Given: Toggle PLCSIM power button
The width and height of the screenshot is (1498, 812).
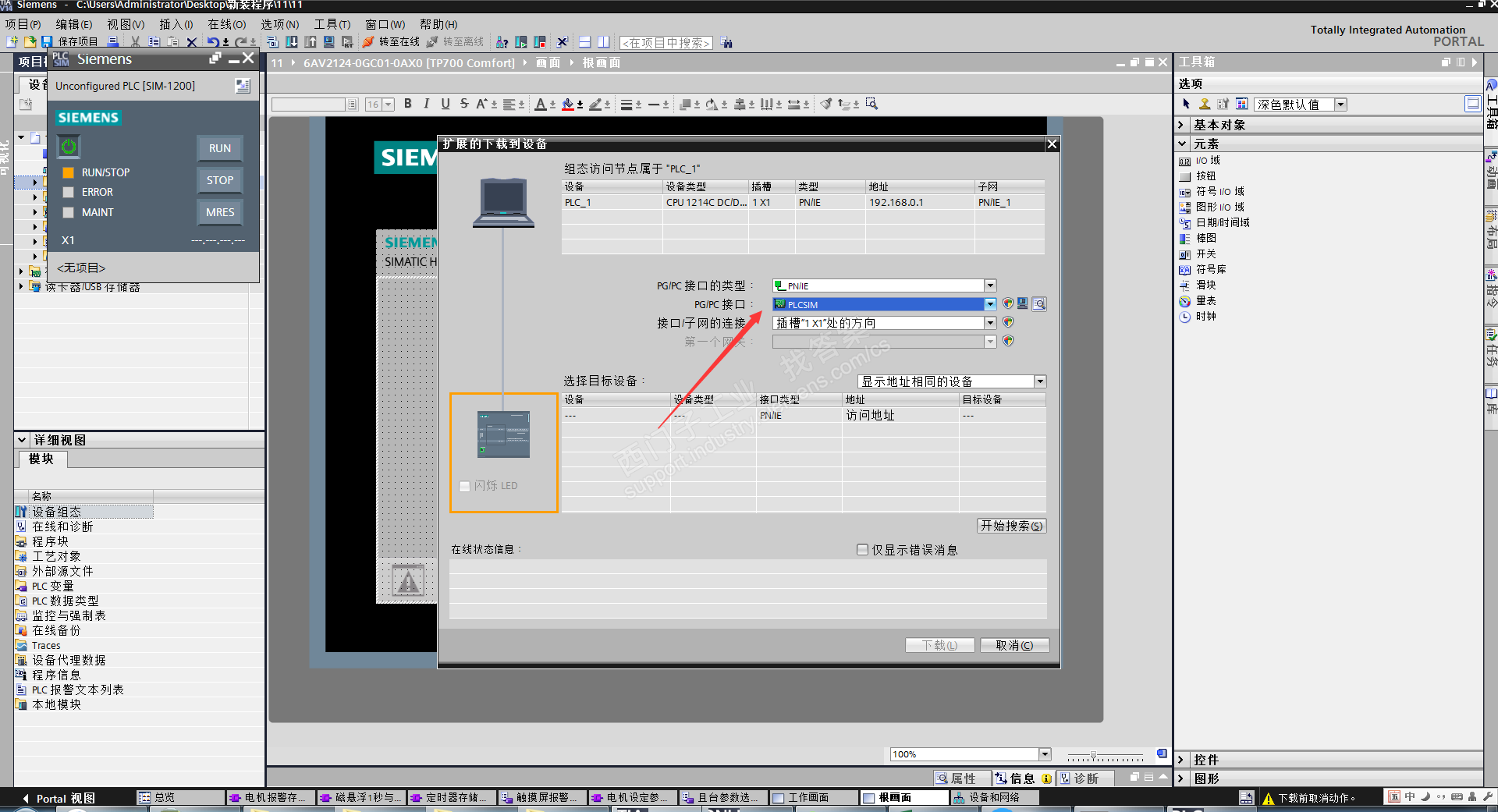Looking at the screenshot, I should pyautogui.click(x=69, y=146).
